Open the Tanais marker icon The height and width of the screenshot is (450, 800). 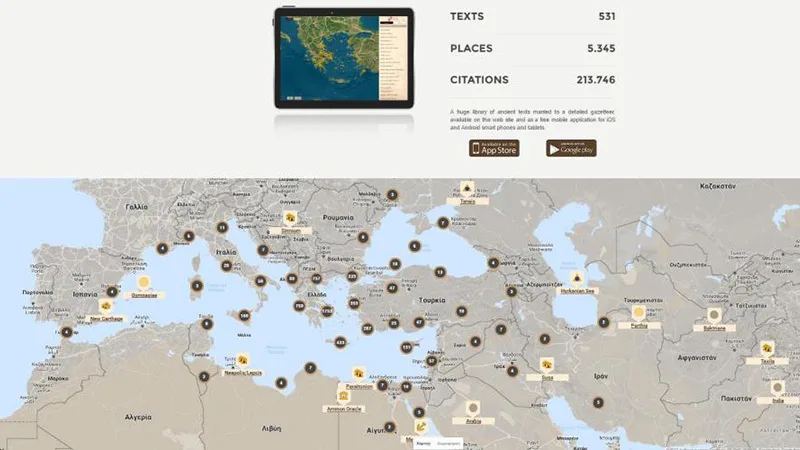pos(467,188)
